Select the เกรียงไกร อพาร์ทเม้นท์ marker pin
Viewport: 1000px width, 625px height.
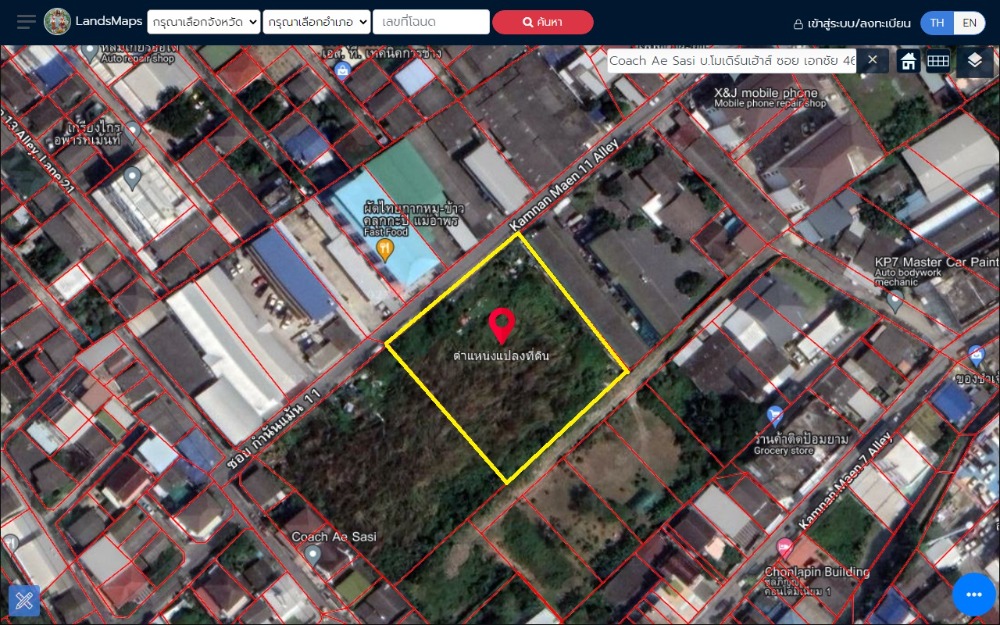(133, 132)
